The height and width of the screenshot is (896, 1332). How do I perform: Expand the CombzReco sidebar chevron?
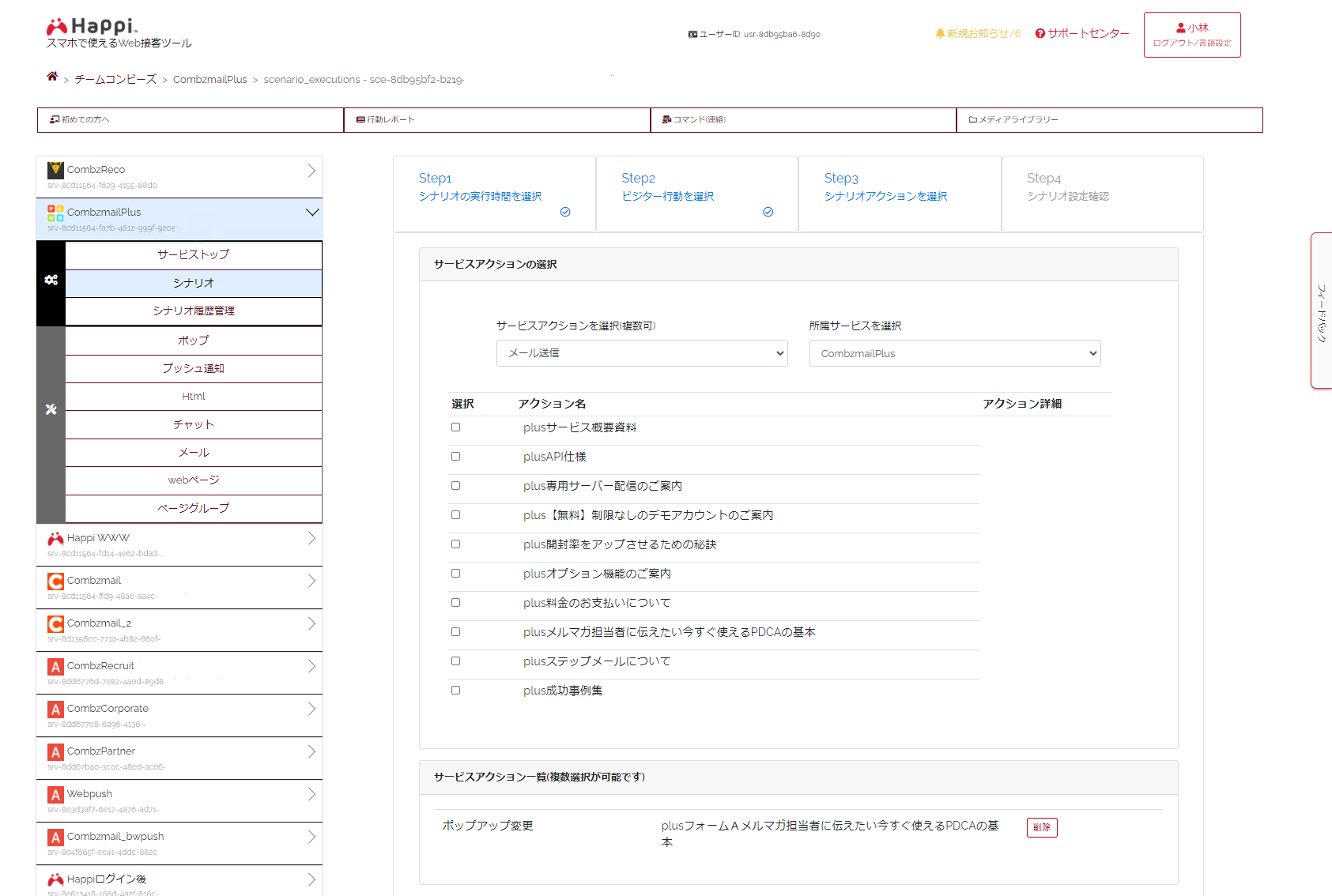coord(311,170)
